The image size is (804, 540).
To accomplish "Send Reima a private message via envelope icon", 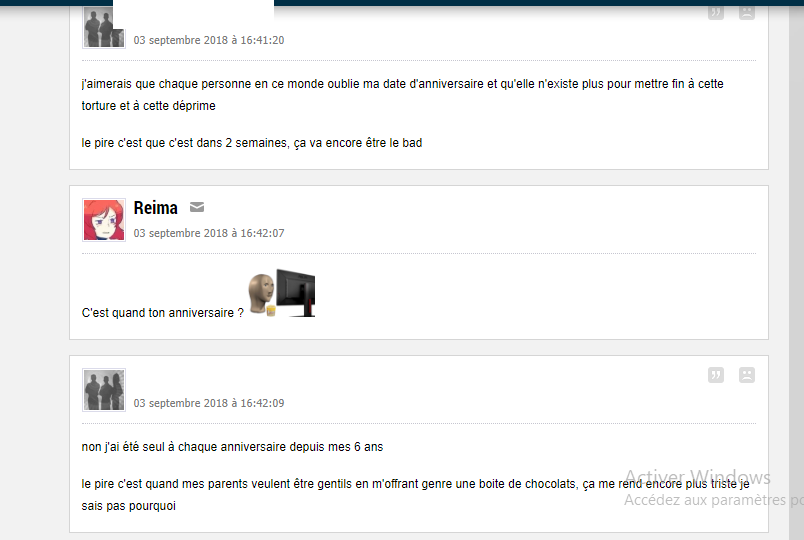I will pos(197,207).
